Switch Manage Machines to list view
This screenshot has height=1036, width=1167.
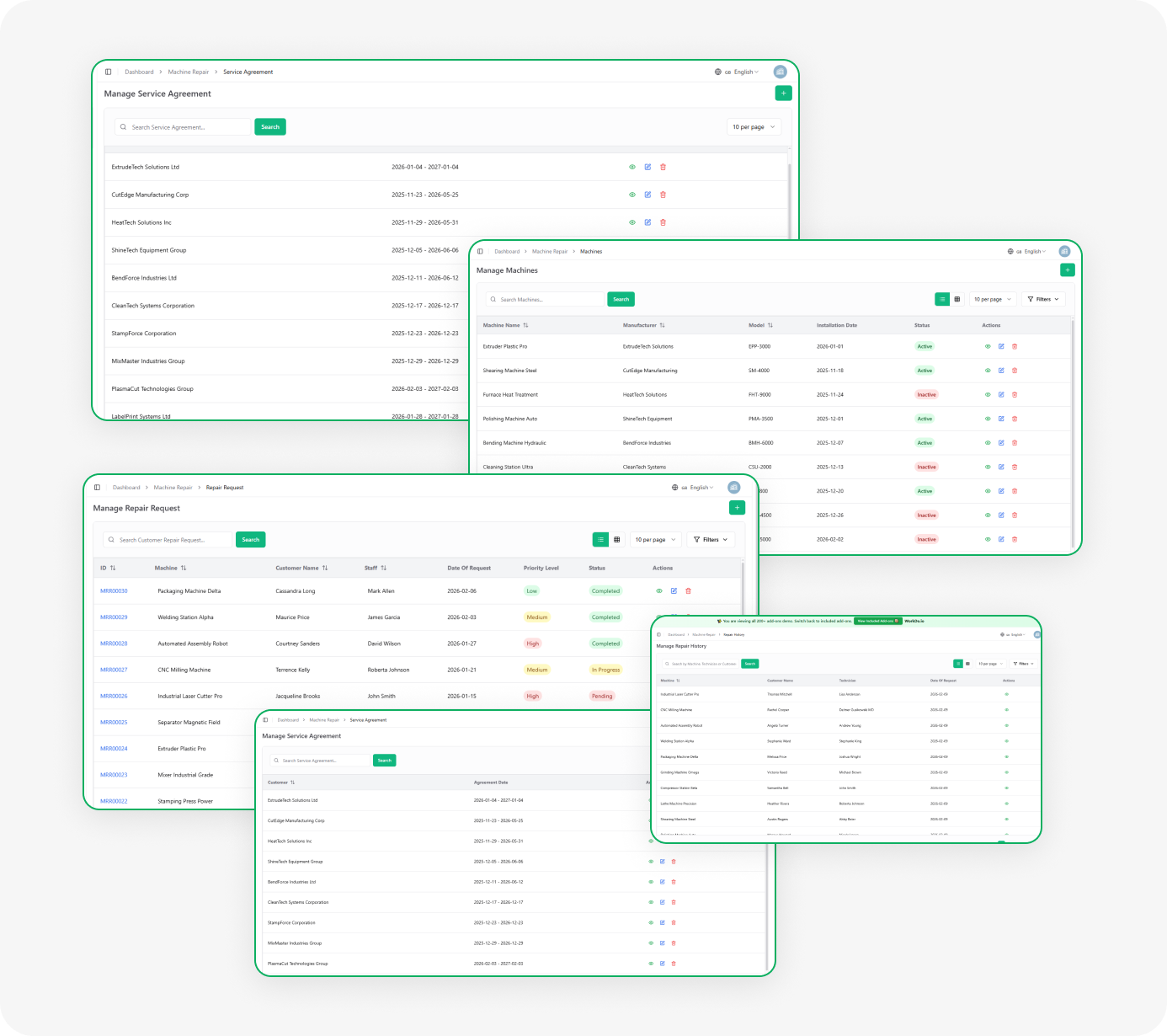tap(942, 299)
